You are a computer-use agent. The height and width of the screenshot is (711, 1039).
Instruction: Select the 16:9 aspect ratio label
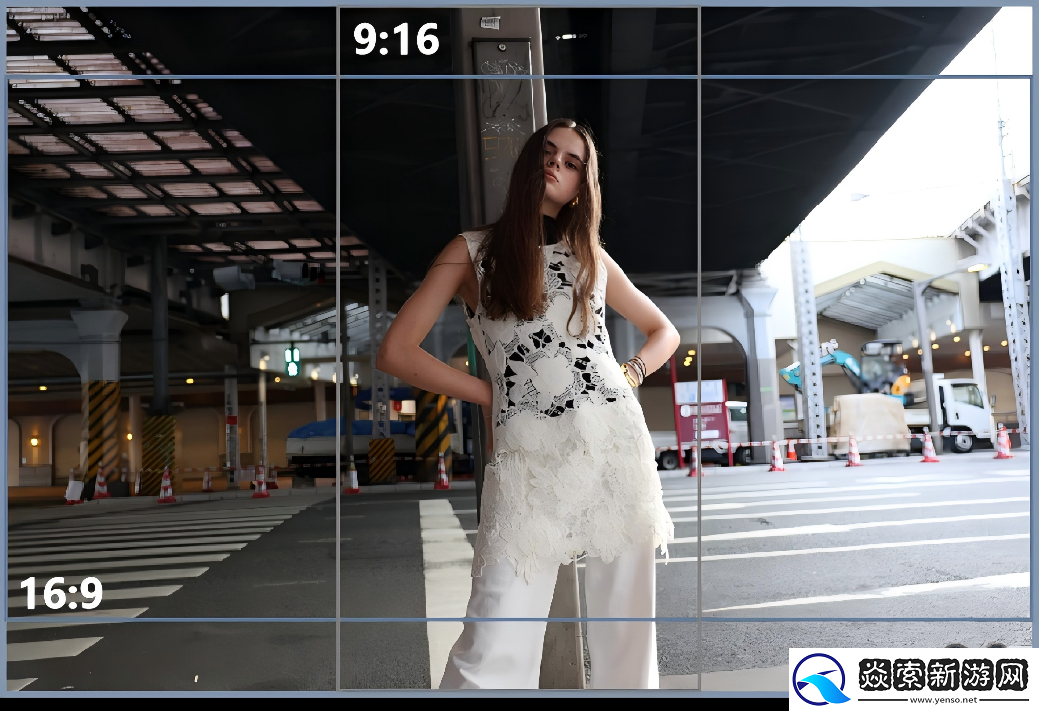[61, 593]
